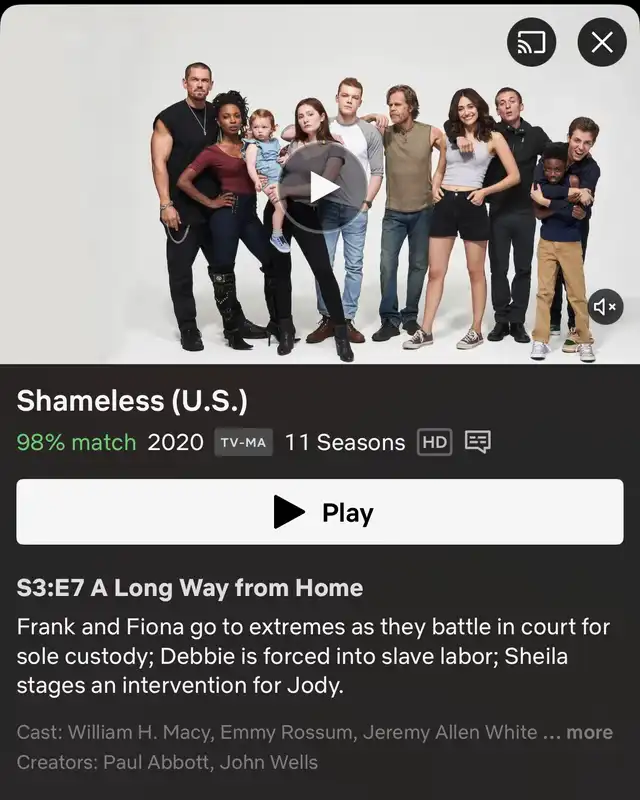The width and height of the screenshot is (640, 800).
Task: Click cast member Jeremy Allen White
Action: click(450, 733)
